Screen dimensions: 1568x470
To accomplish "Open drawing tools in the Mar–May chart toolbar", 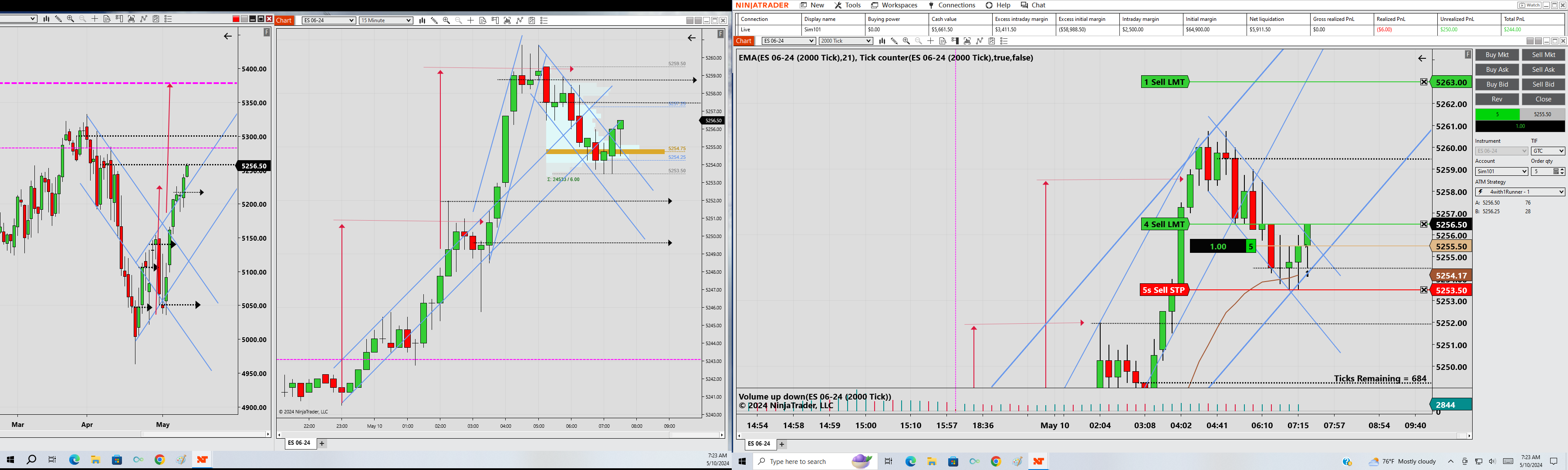I will tap(58, 19).
